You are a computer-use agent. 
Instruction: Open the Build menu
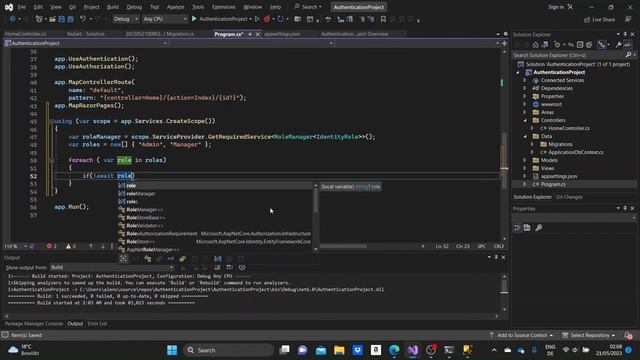[113, 7]
